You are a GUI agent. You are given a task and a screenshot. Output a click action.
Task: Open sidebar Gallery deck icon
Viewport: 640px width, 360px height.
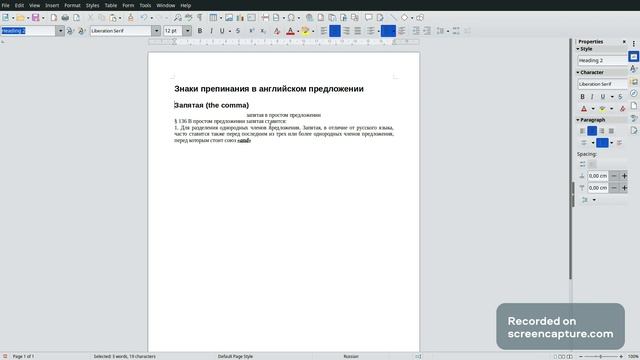(x=633, y=82)
